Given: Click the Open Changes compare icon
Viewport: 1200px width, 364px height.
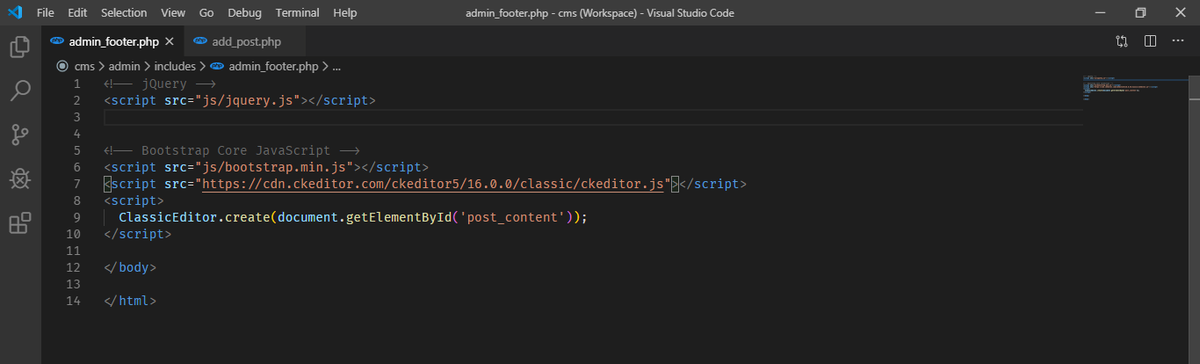Looking at the screenshot, I should 1121,41.
